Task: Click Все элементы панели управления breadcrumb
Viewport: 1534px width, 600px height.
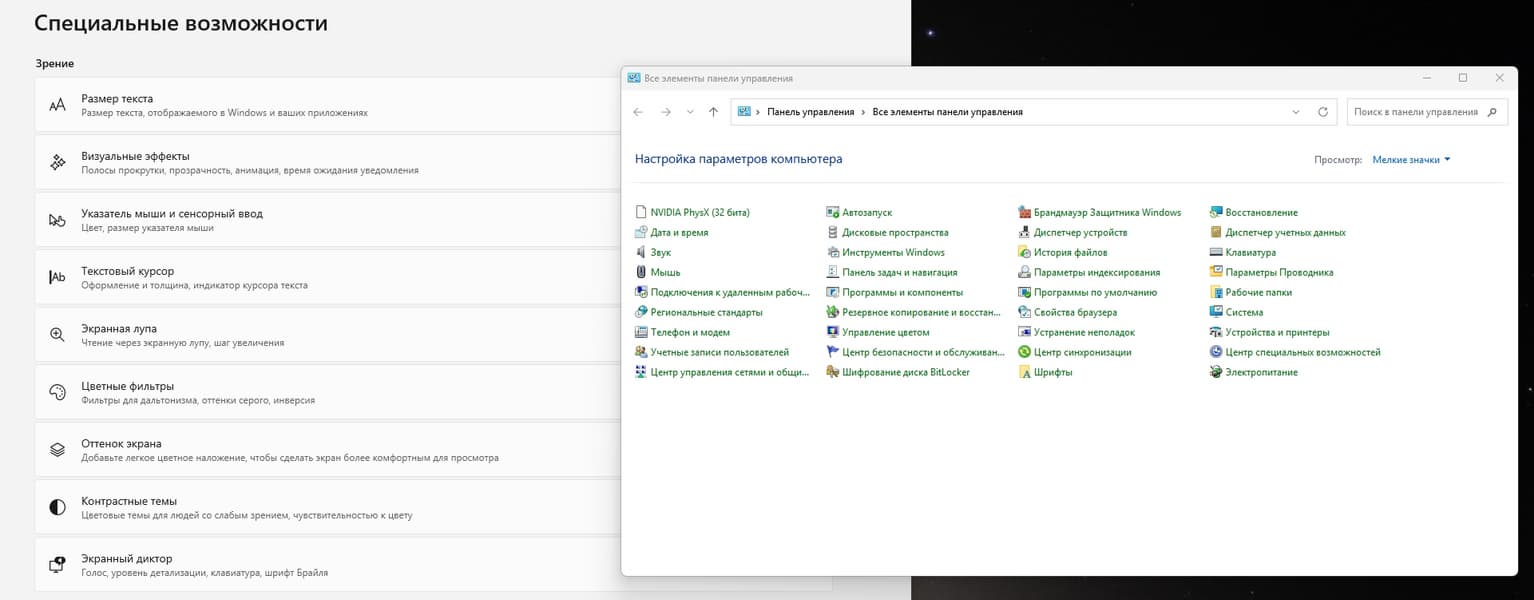Action: 948,112
